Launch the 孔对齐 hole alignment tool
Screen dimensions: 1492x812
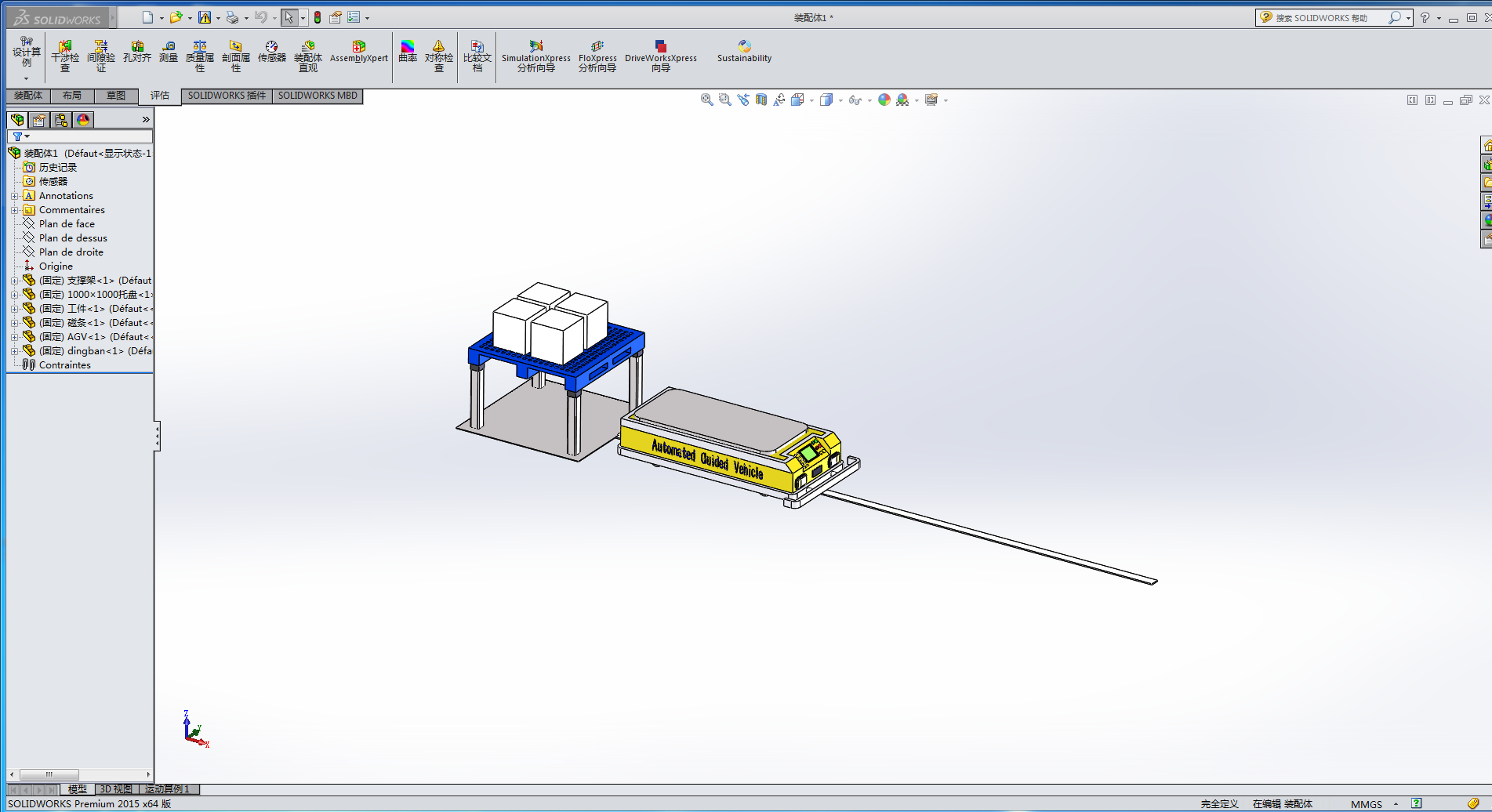pos(137,52)
